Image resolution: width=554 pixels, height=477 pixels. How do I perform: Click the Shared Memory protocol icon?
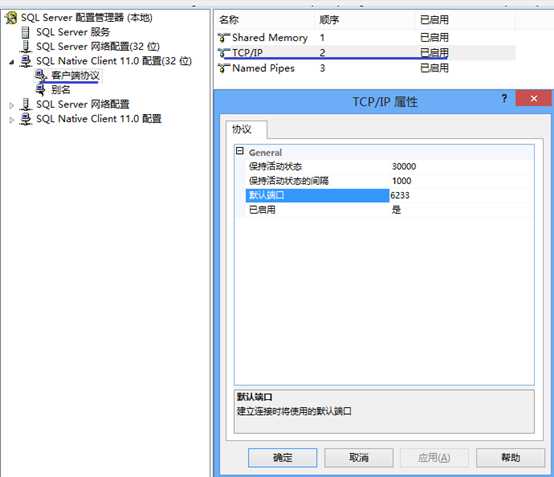point(224,37)
